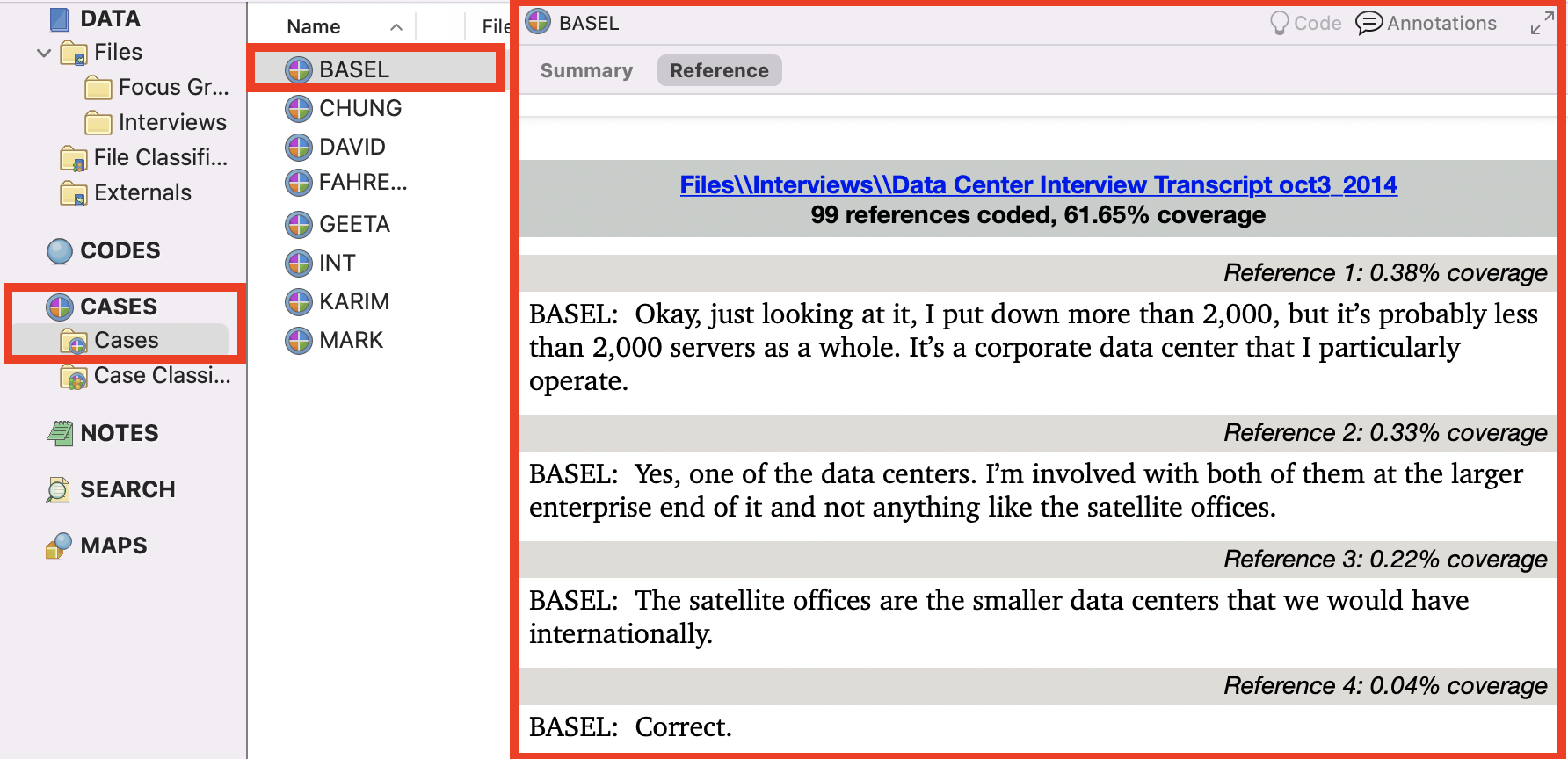This screenshot has width=1568, height=759.
Task: Click the File column header
Action: 496,27
